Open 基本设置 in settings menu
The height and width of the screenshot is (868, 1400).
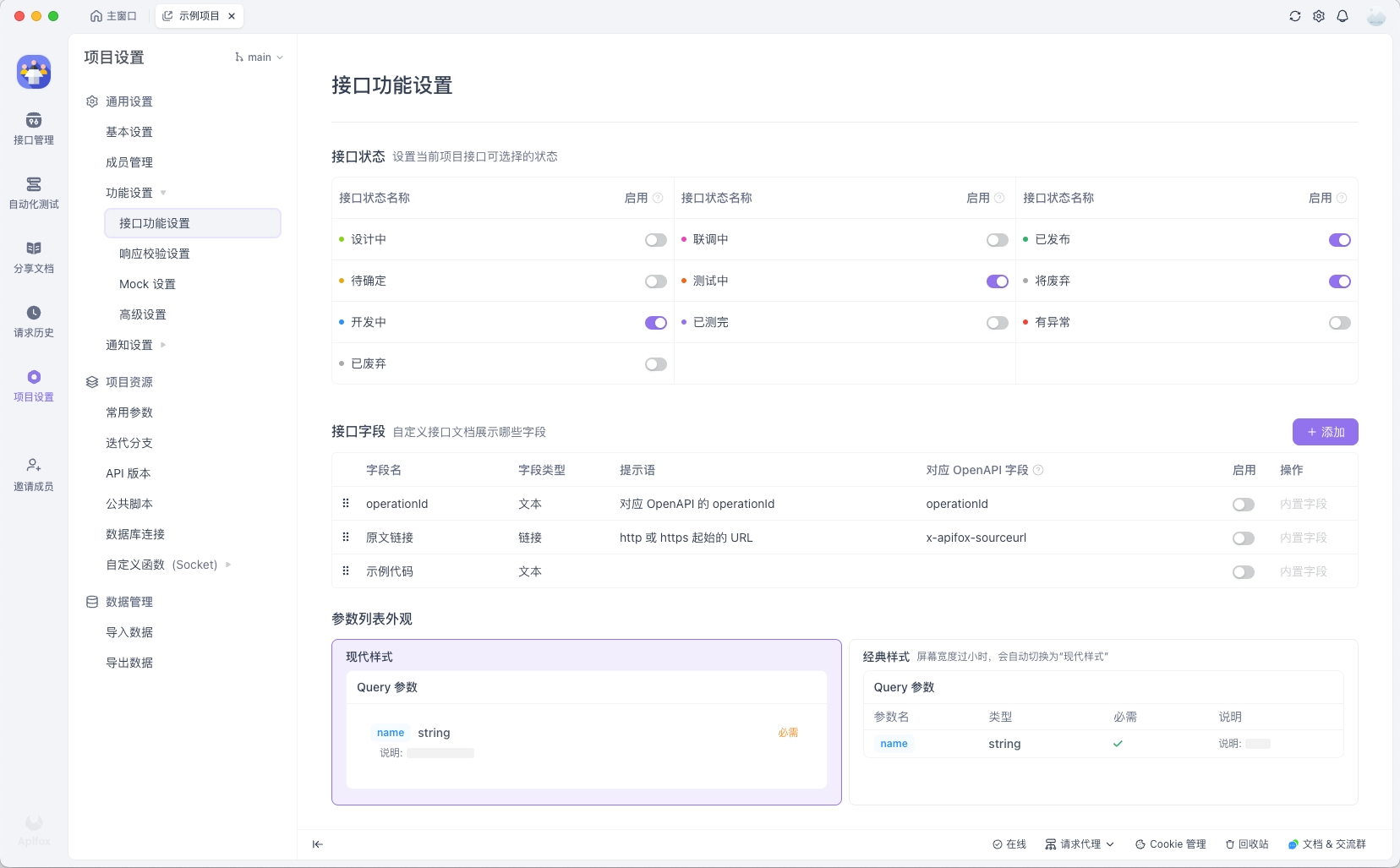(x=129, y=132)
